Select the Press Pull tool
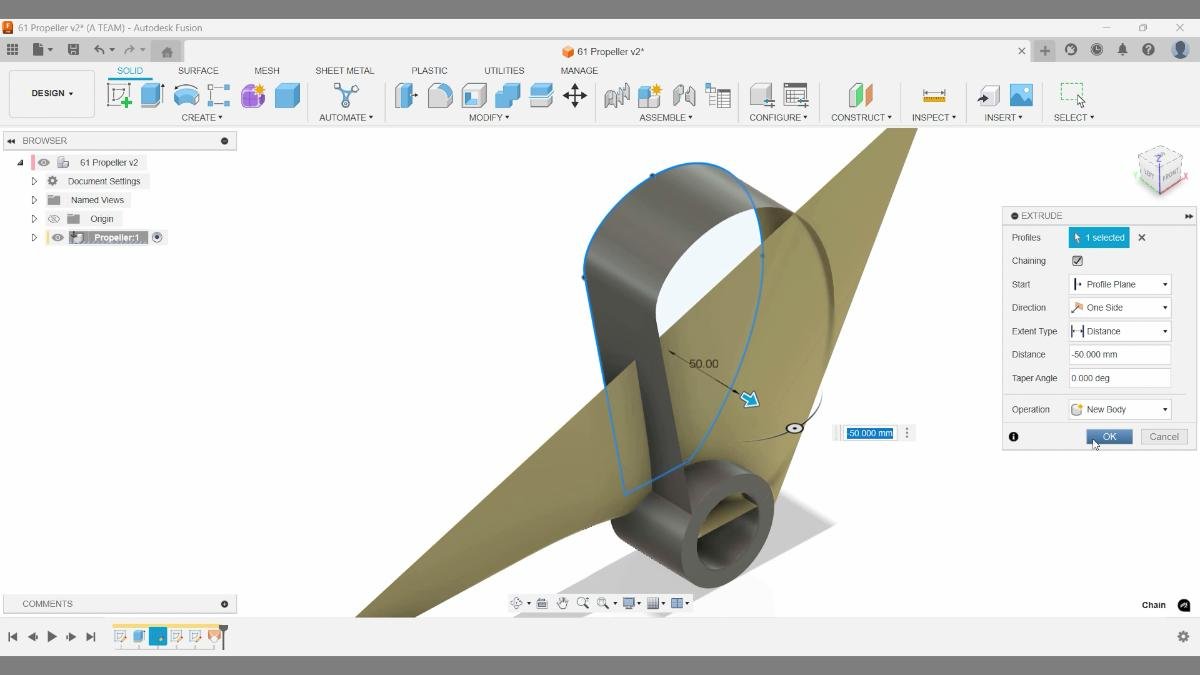Screen dimensions: 1200x675 pos(407,95)
